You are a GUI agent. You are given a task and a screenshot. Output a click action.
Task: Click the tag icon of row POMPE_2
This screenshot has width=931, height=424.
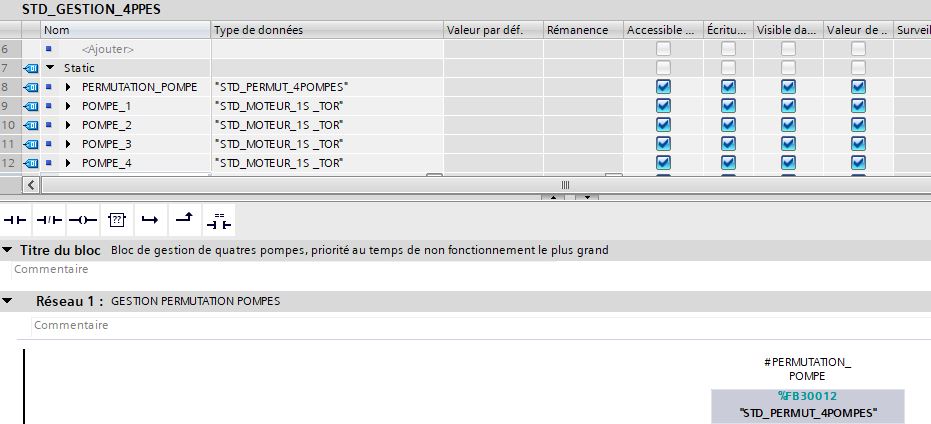point(30,125)
